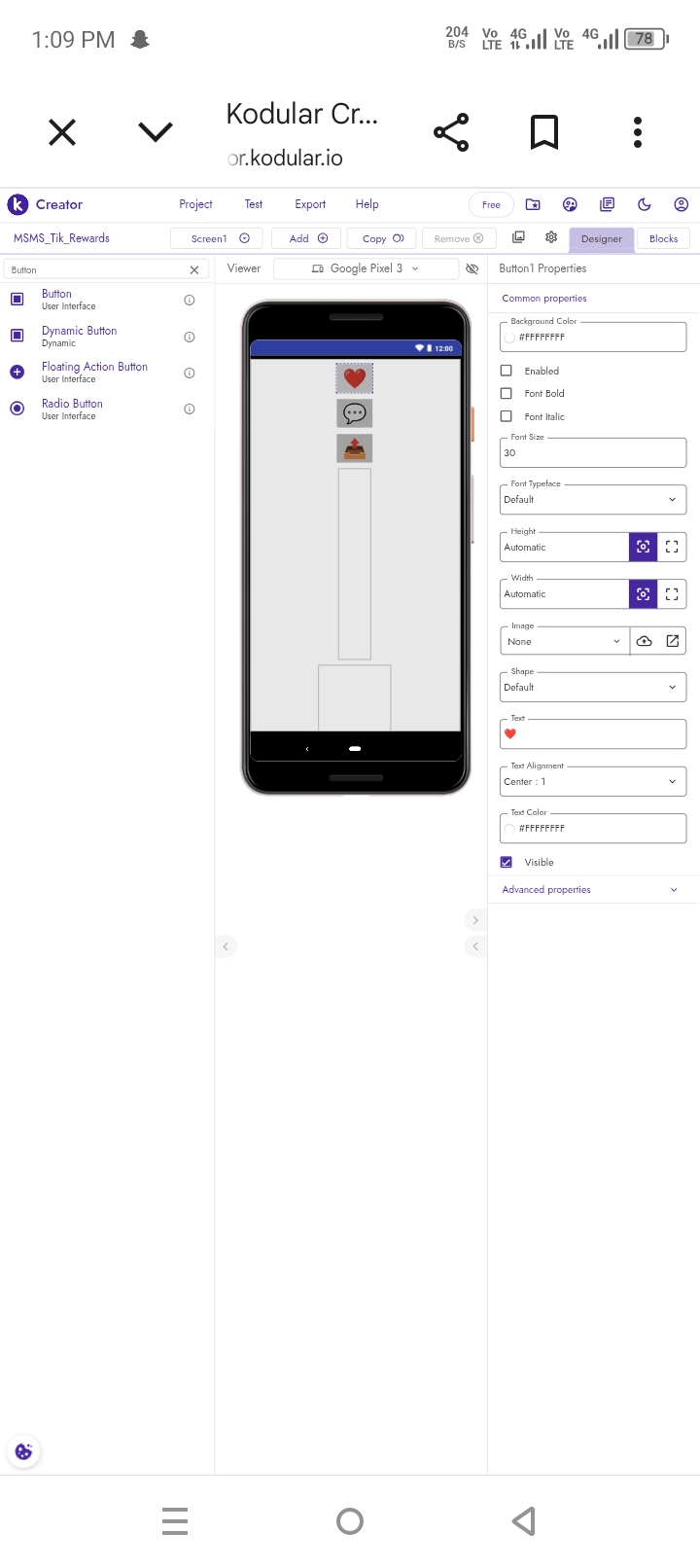Open the Export menu
The height and width of the screenshot is (1568, 700).
point(310,204)
